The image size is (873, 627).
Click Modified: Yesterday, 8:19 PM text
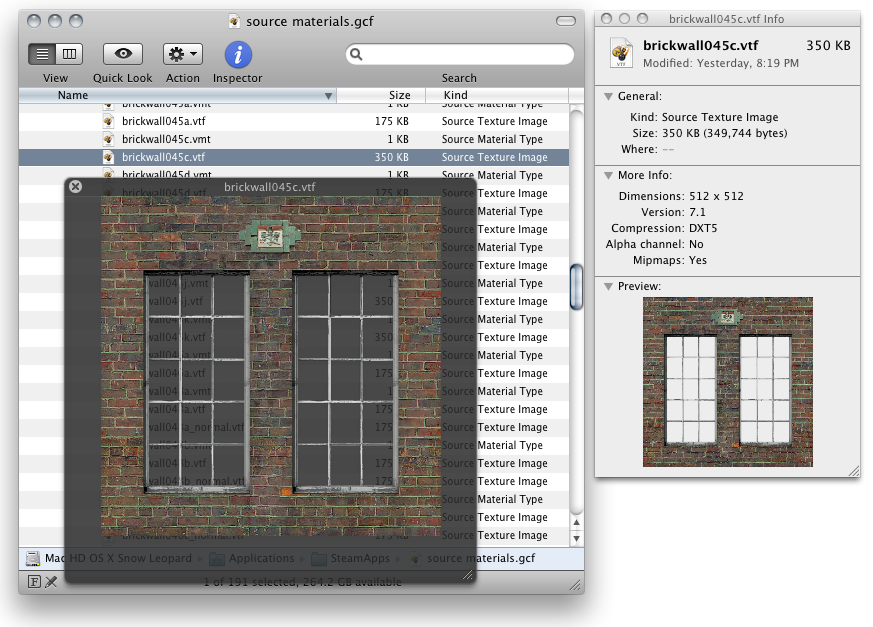(721, 63)
